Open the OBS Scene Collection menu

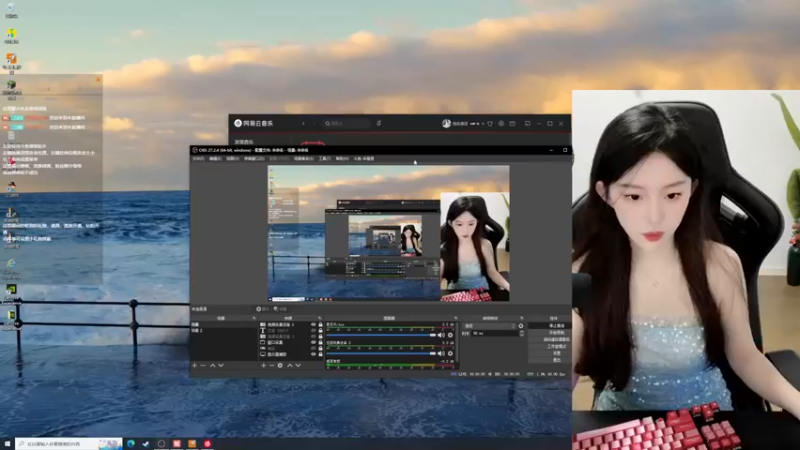[x=304, y=159]
